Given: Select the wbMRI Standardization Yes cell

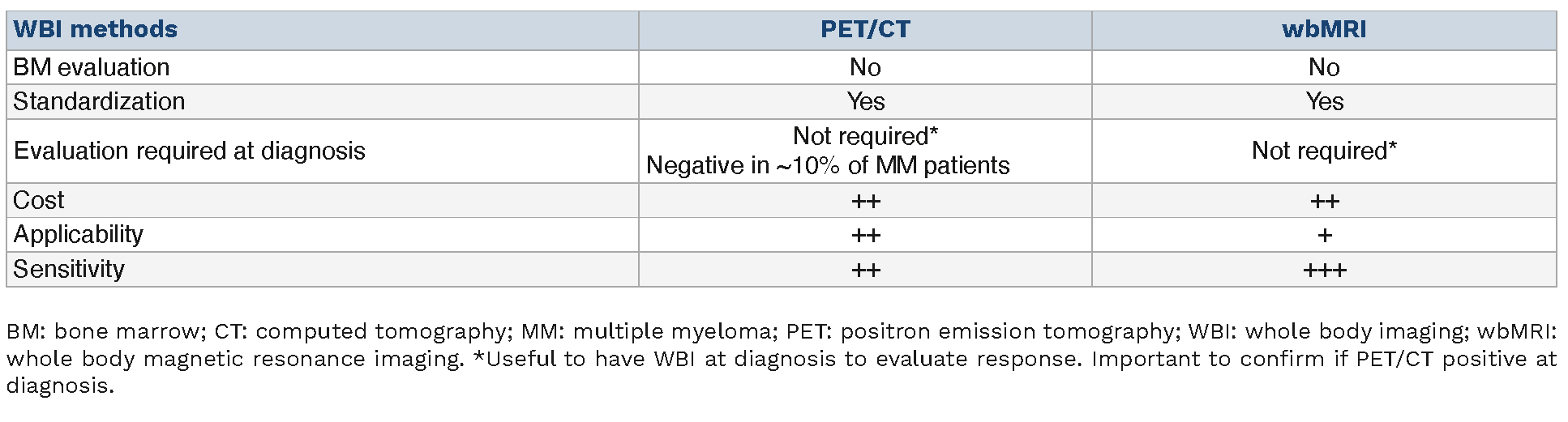Looking at the screenshot, I should (x=1323, y=101).
